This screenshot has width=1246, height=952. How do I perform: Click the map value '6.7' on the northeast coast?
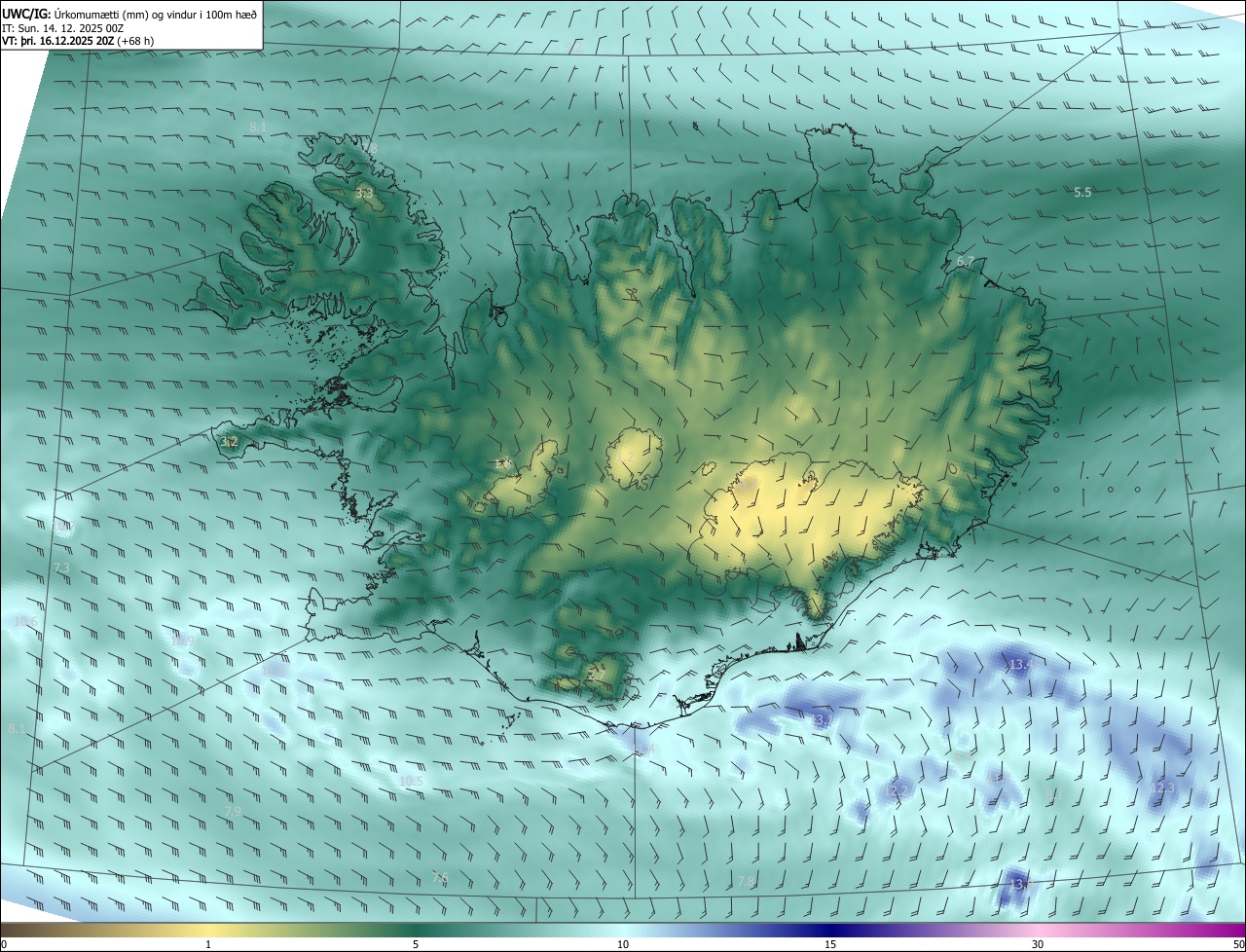click(x=966, y=262)
